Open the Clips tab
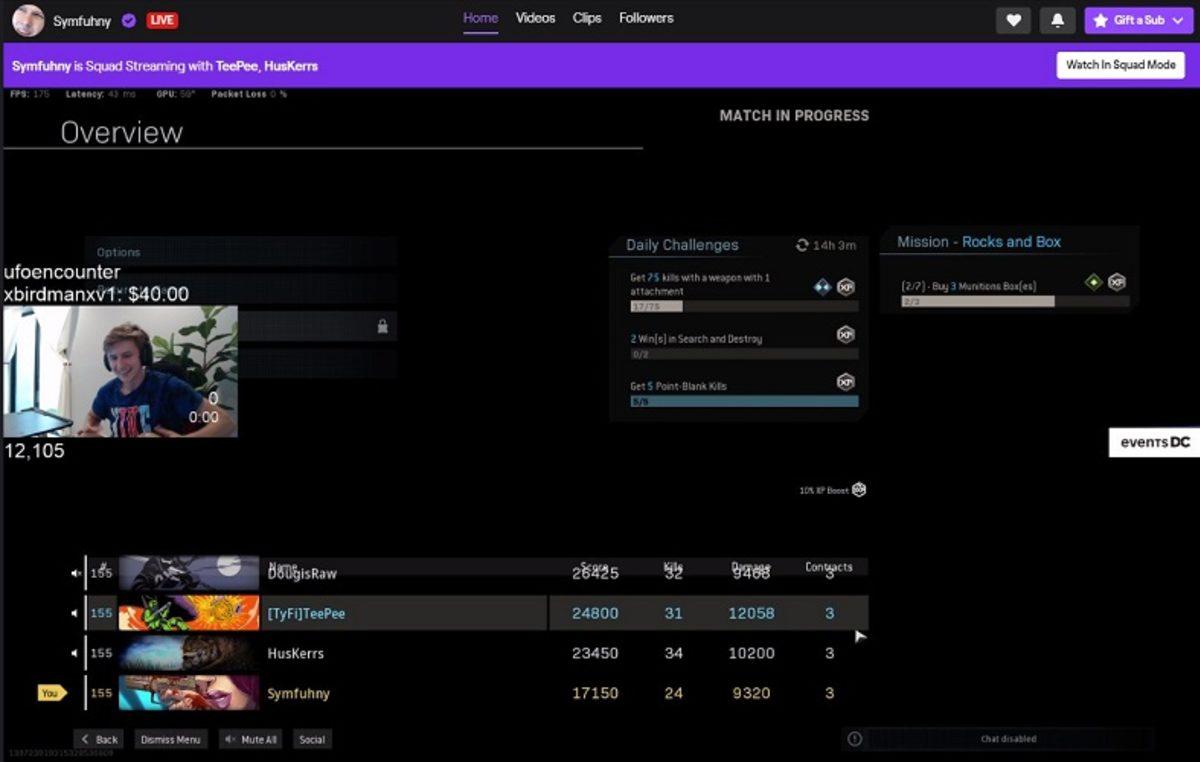Screen dimensions: 1200x762 [587, 17]
